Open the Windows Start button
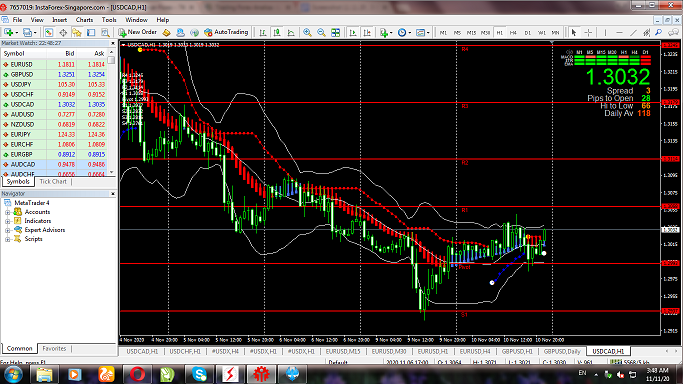Image resolution: width=683 pixels, height=384 pixels. 13,374
